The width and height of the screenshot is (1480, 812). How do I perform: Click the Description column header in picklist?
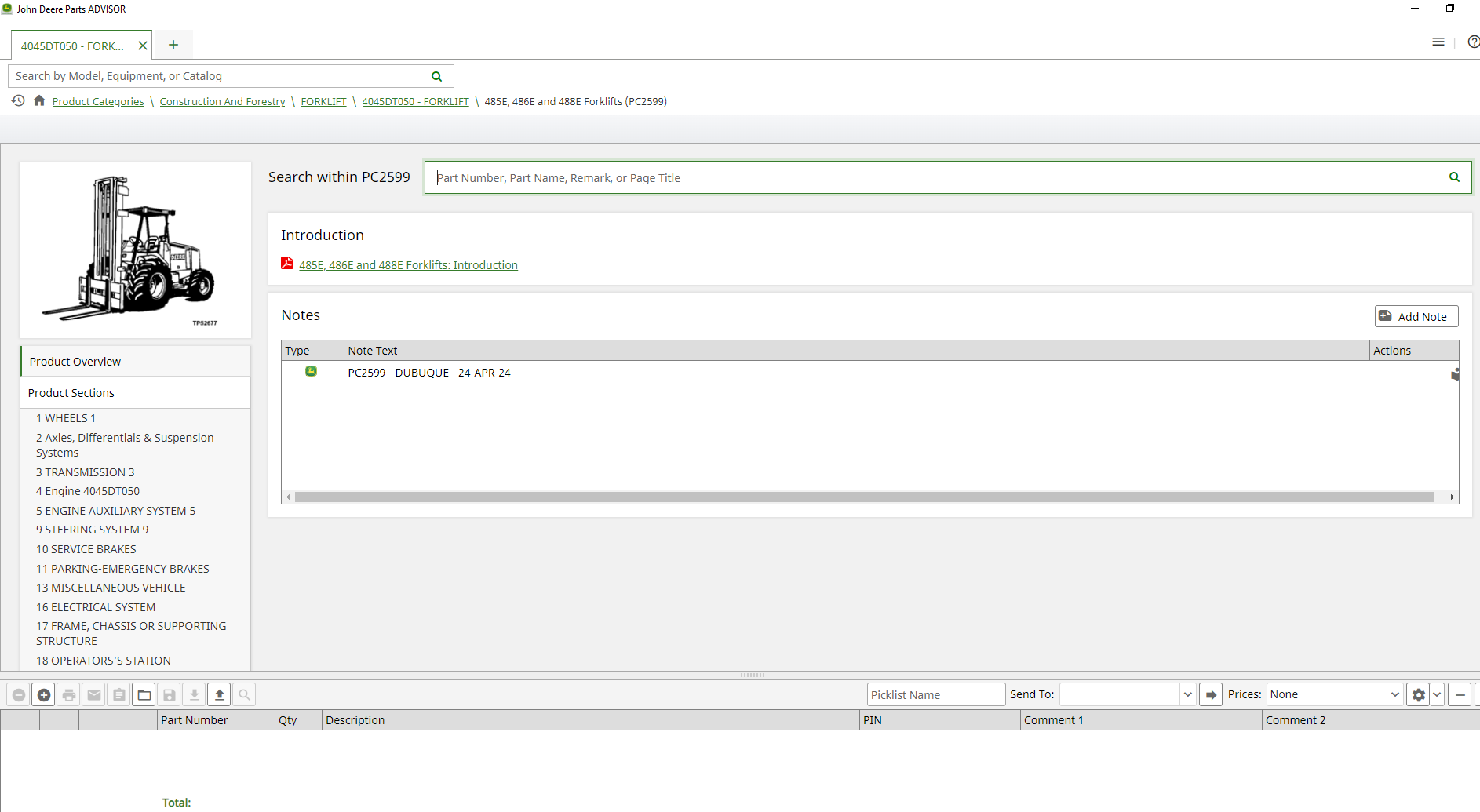point(590,720)
